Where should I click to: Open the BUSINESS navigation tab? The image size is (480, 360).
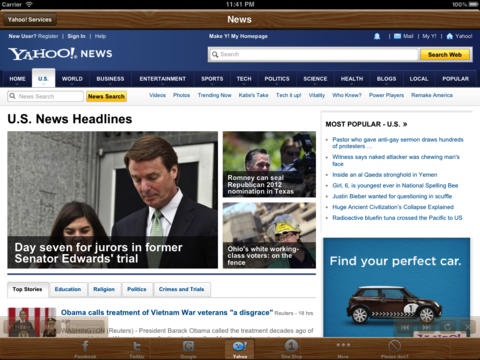click(x=110, y=79)
